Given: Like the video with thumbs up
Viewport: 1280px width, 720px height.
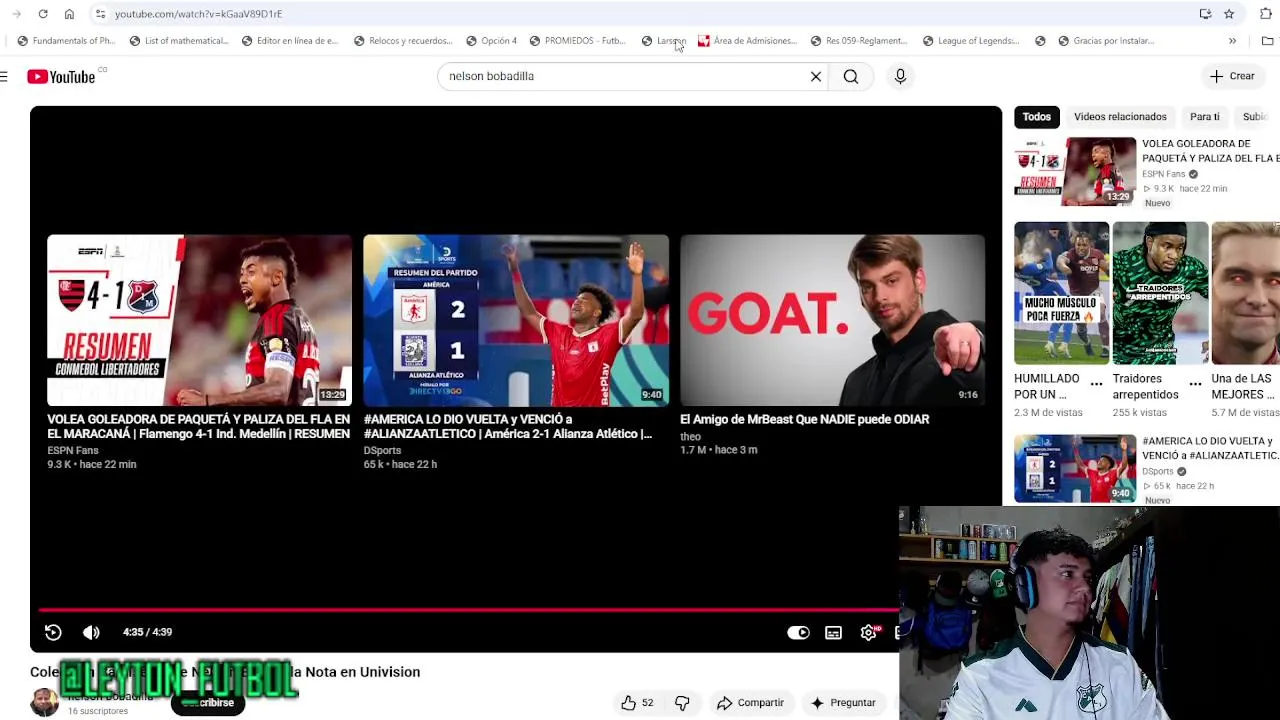Looking at the screenshot, I should (636, 703).
